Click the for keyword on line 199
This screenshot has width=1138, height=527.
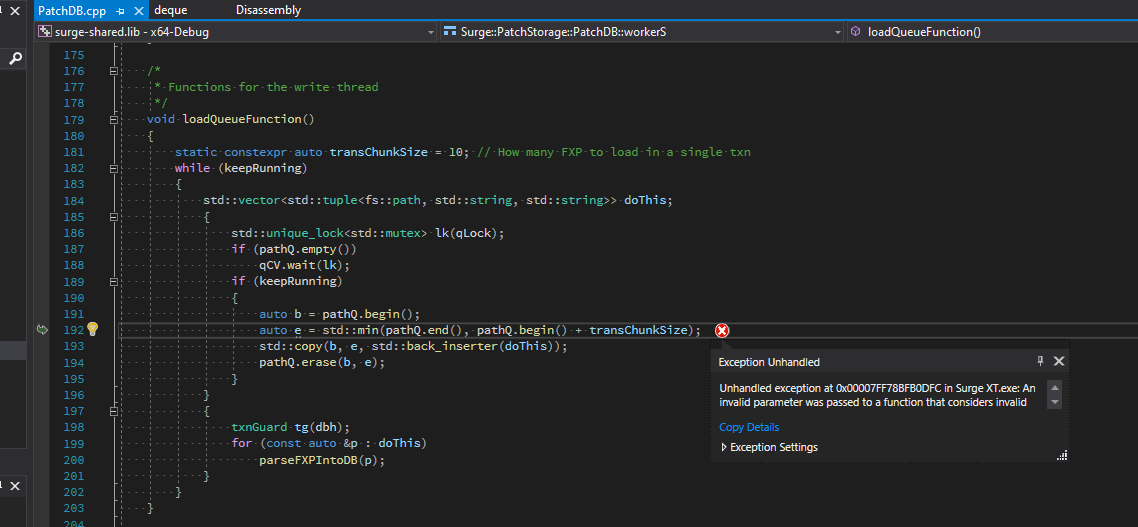[x=242, y=443]
